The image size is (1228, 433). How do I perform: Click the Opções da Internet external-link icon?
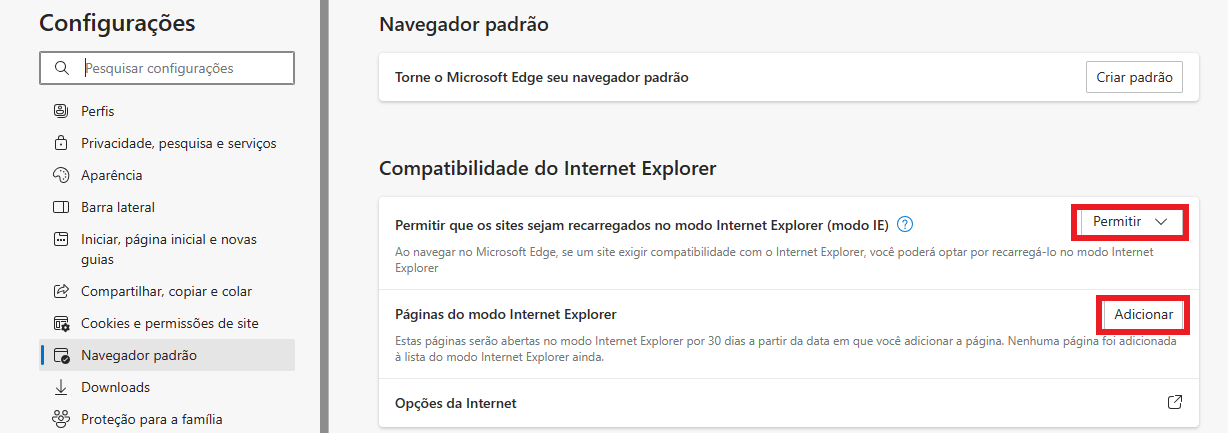coord(1175,402)
